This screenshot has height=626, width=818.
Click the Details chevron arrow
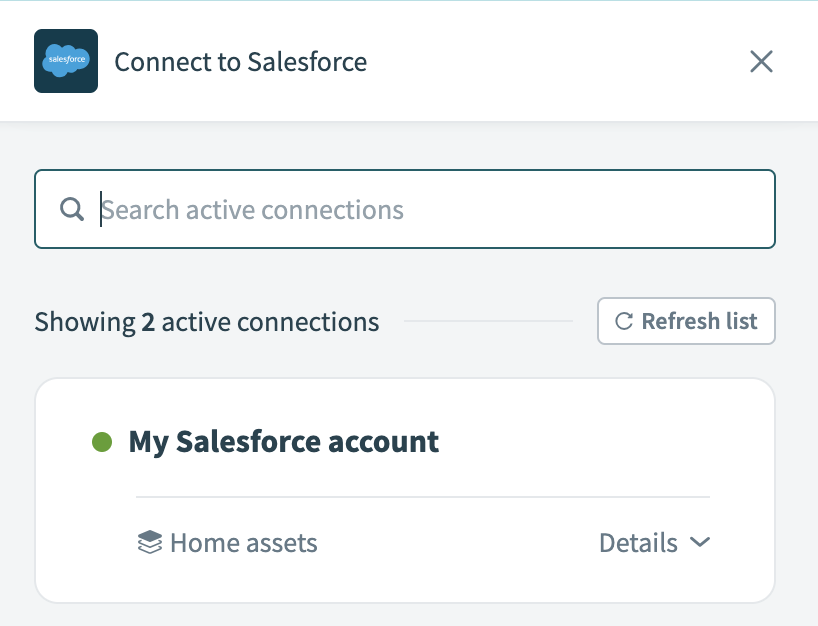point(700,542)
